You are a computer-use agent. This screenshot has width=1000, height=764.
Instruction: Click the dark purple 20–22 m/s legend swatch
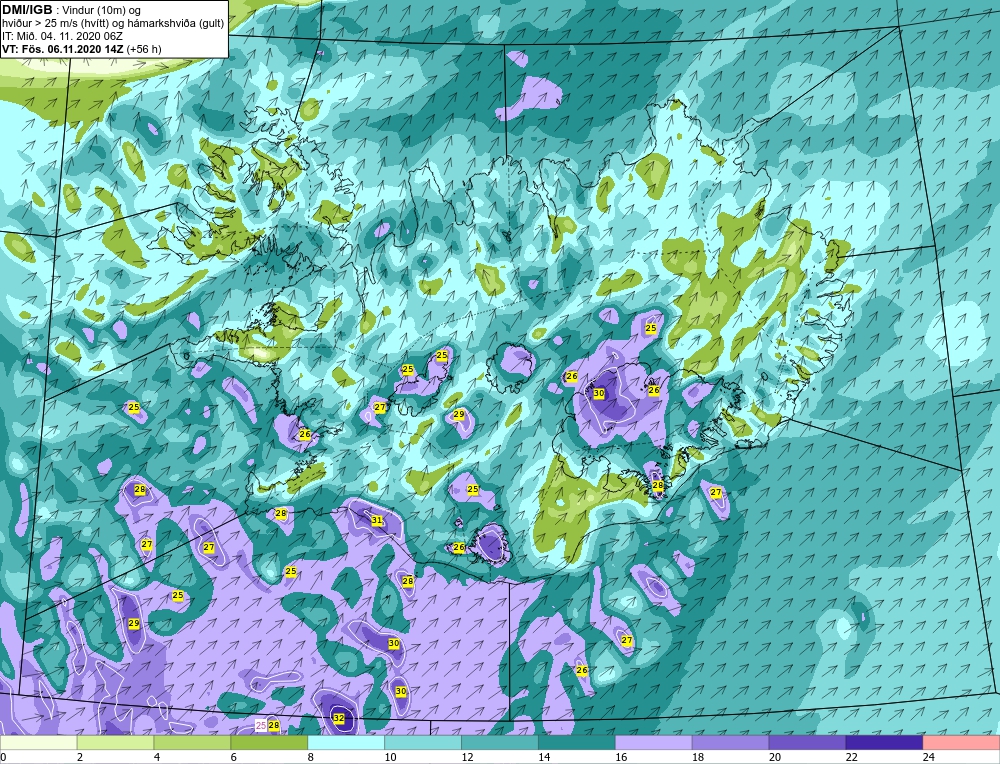click(x=807, y=743)
